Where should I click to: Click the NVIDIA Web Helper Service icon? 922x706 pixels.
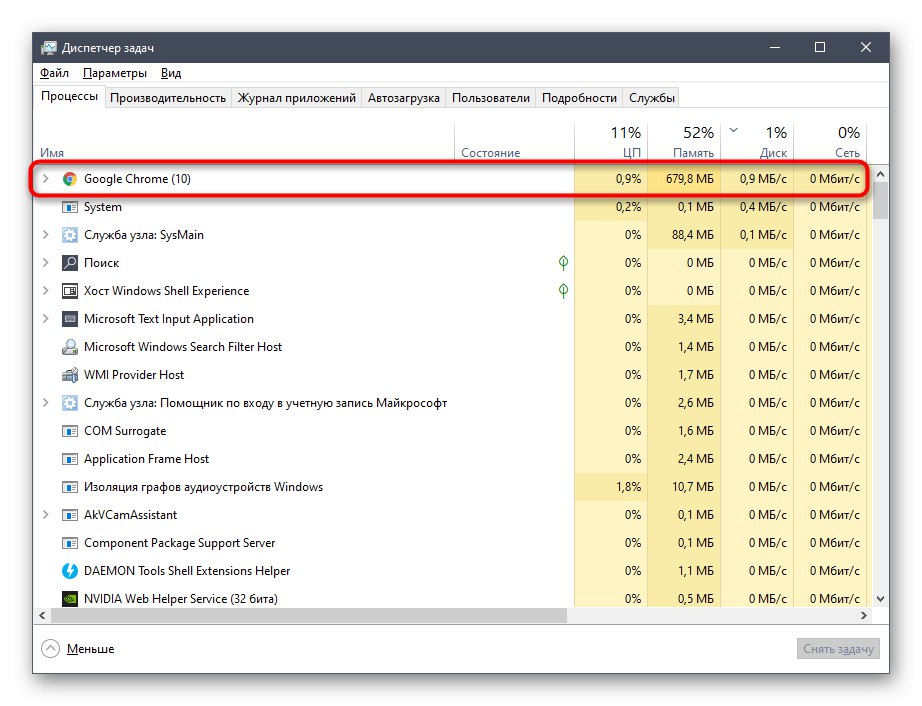(70, 599)
